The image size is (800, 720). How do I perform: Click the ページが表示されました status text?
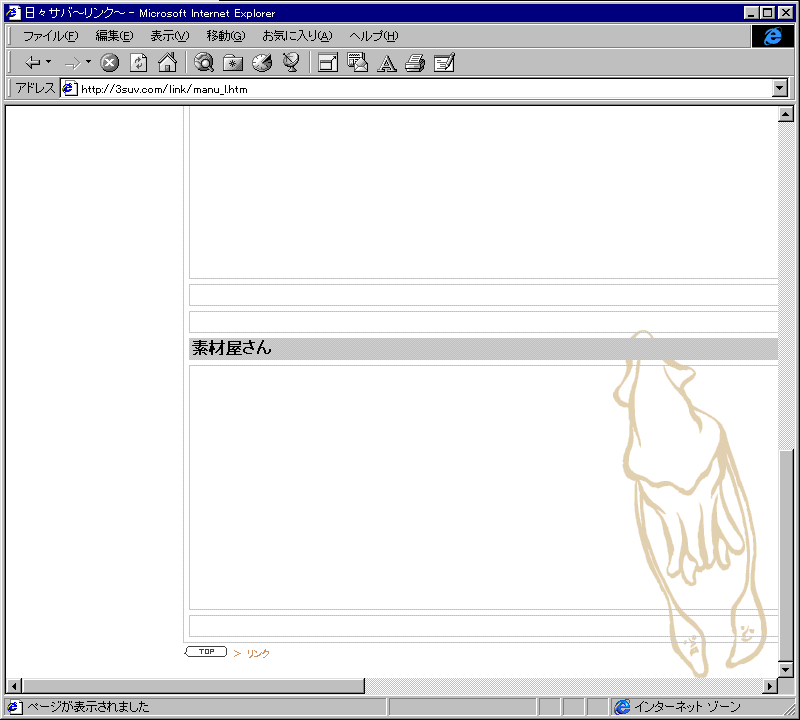click(x=88, y=707)
